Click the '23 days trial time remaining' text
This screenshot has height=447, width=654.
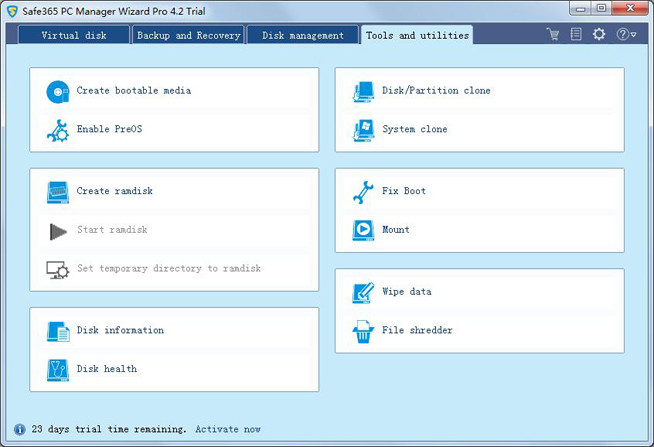(x=109, y=429)
